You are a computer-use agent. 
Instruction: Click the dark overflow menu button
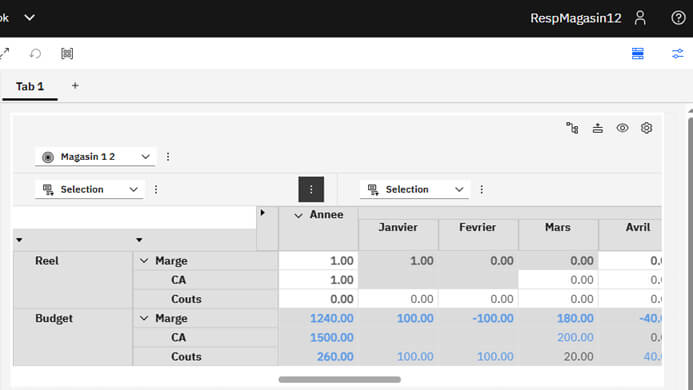pyautogui.click(x=311, y=190)
